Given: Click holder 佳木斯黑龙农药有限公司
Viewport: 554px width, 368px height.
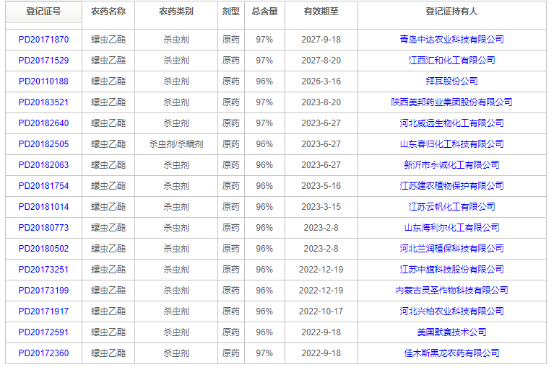Looking at the screenshot, I should pyautogui.click(x=452, y=353).
